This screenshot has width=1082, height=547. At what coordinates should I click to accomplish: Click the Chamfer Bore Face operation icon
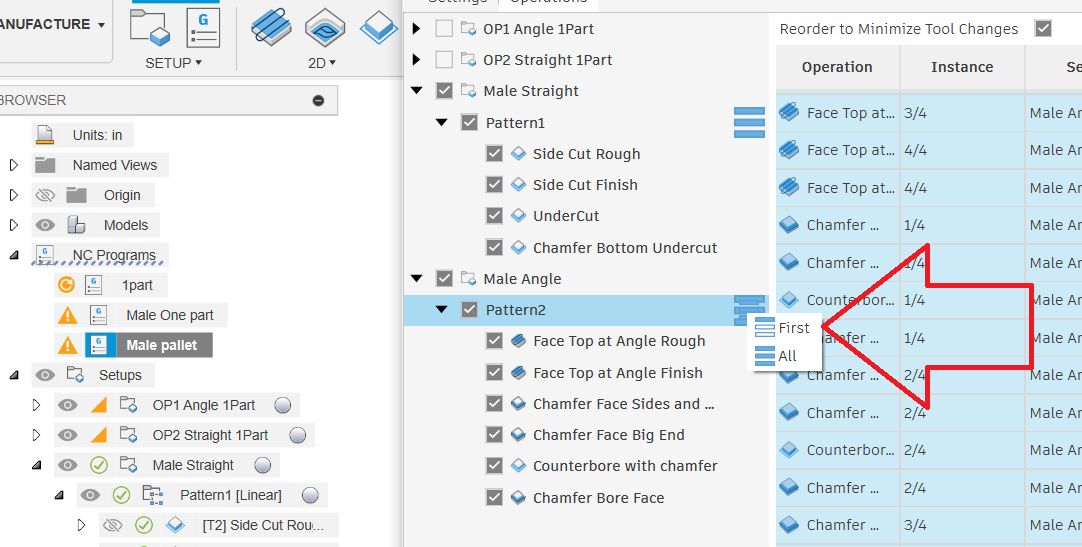click(518, 497)
